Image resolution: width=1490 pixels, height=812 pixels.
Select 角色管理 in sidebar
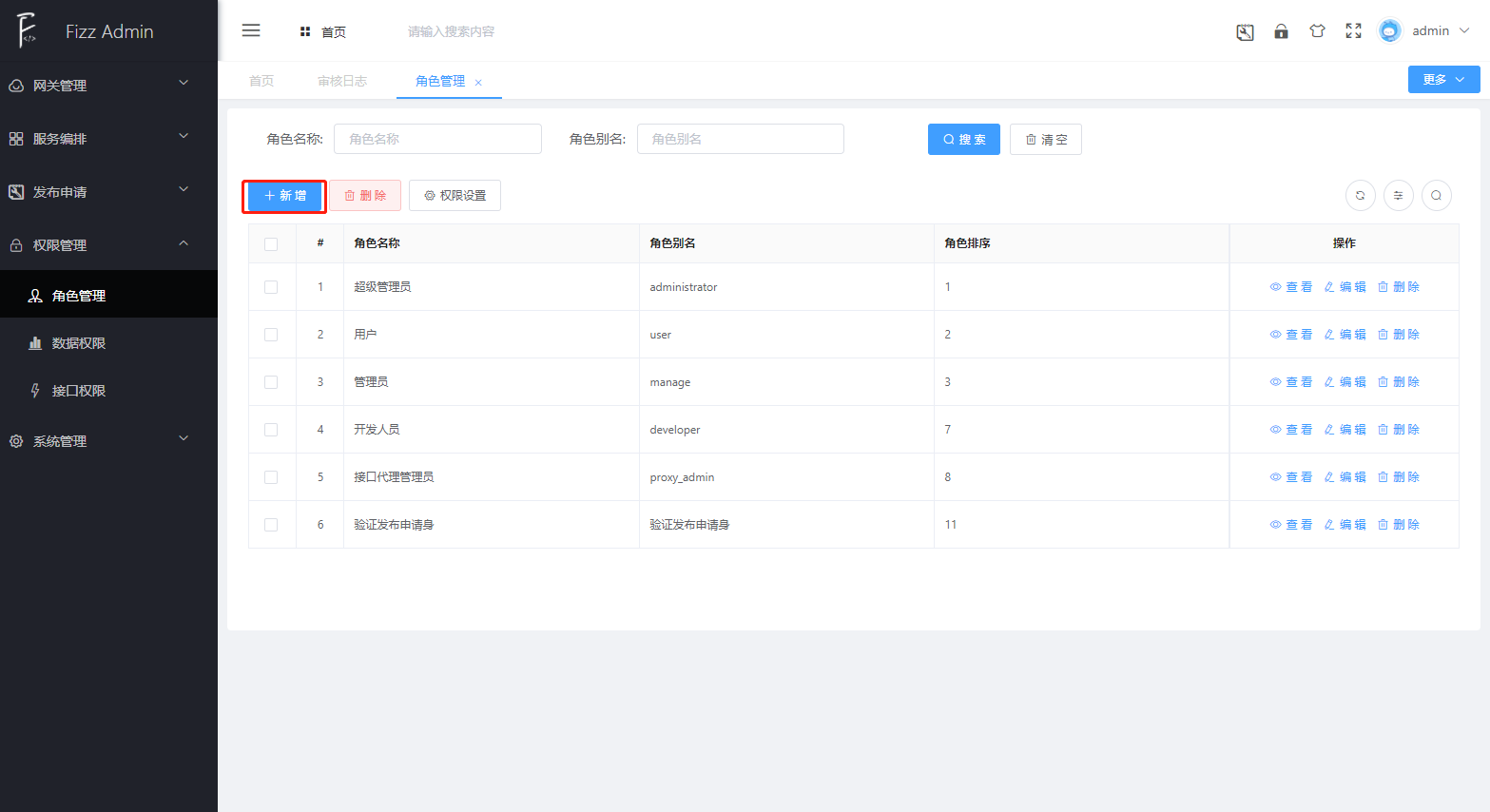(x=108, y=296)
